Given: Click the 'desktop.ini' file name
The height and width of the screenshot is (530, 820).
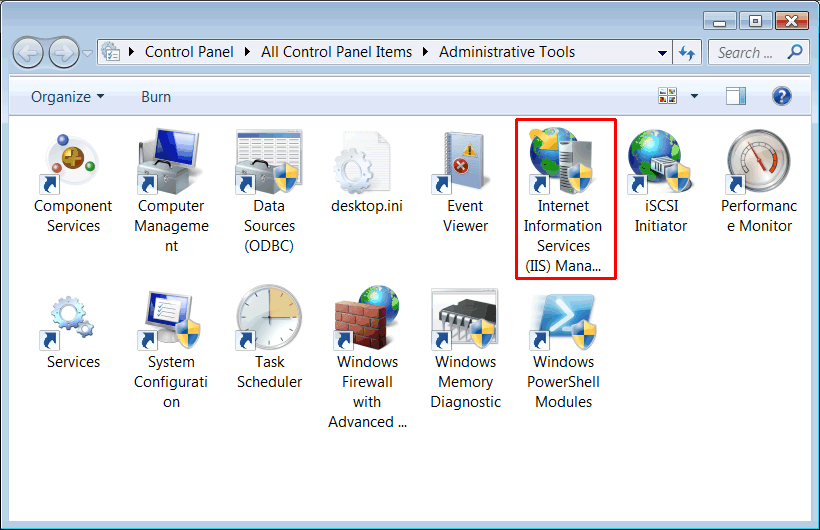Looking at the screenshot, I should pyautogui.click(x=367, y=206).
